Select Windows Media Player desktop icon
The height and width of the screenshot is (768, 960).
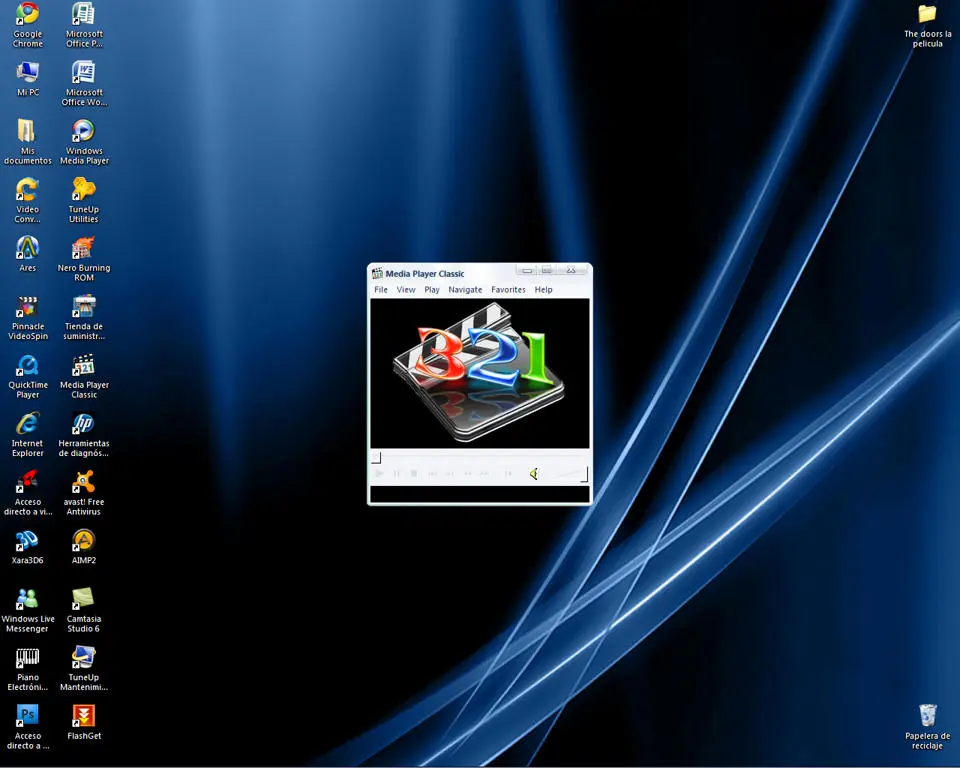[x=84, y=142]
